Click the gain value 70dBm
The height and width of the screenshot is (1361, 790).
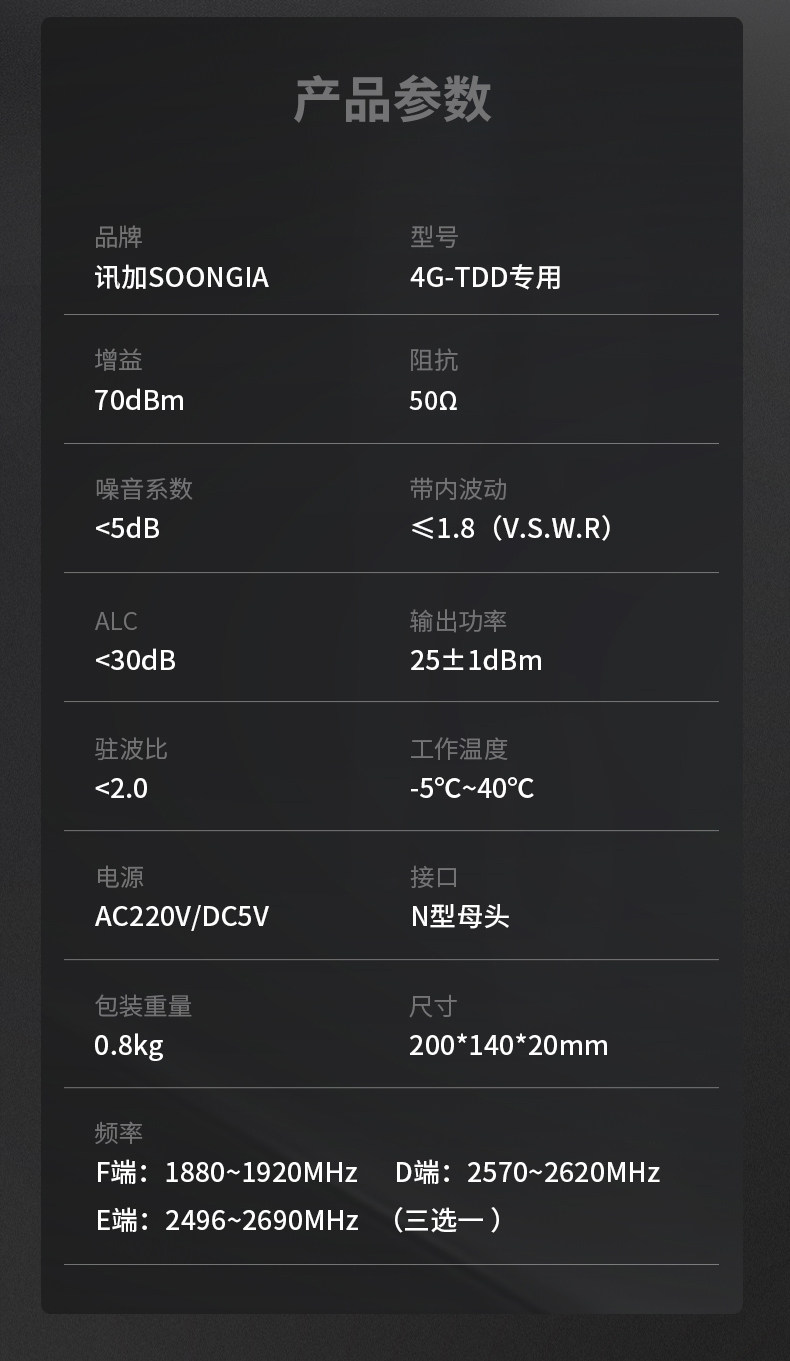click(139, 401)
